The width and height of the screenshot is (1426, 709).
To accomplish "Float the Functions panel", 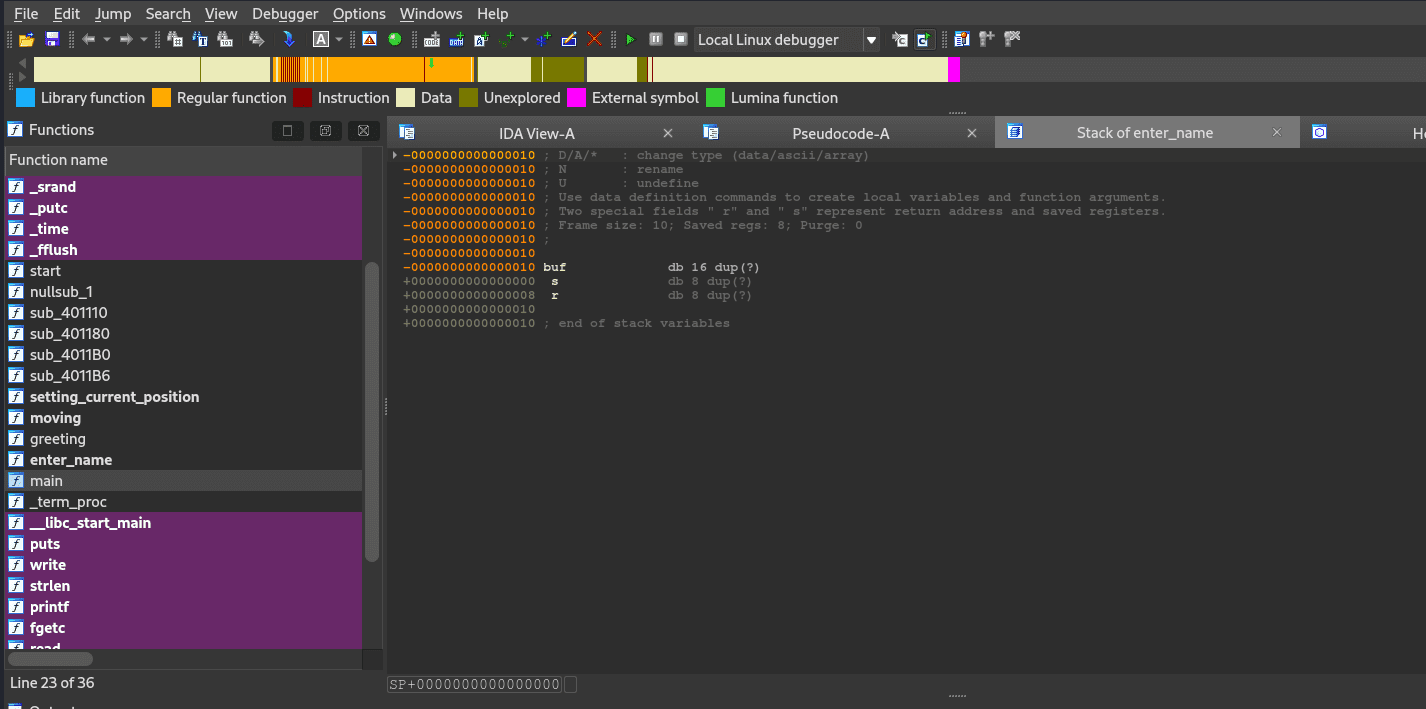I will [325, 131].
